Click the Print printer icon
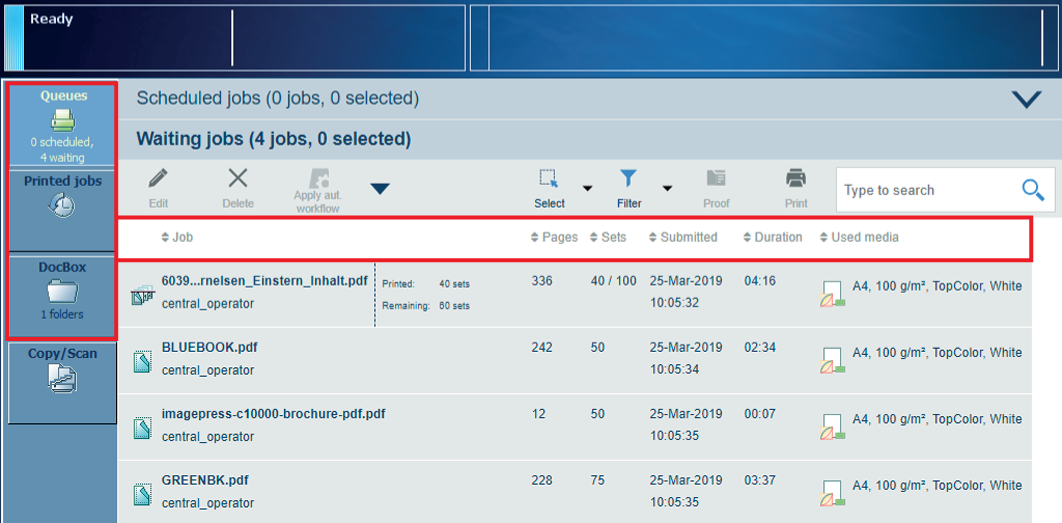 point(796,180)
